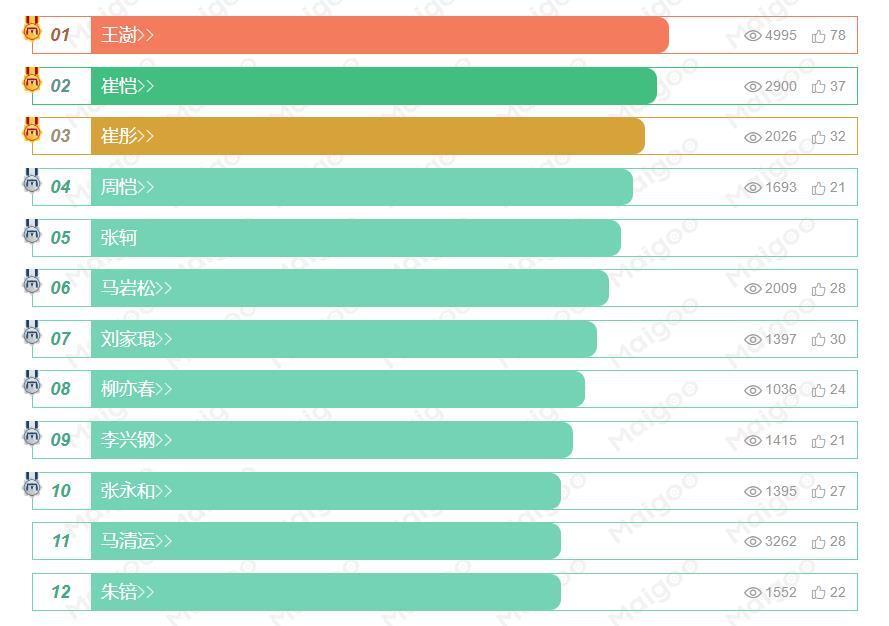This screenshot has width=889, height=626.
Task: Like the 崔恺 entry with thumbs-up
Action: [819, 87]
